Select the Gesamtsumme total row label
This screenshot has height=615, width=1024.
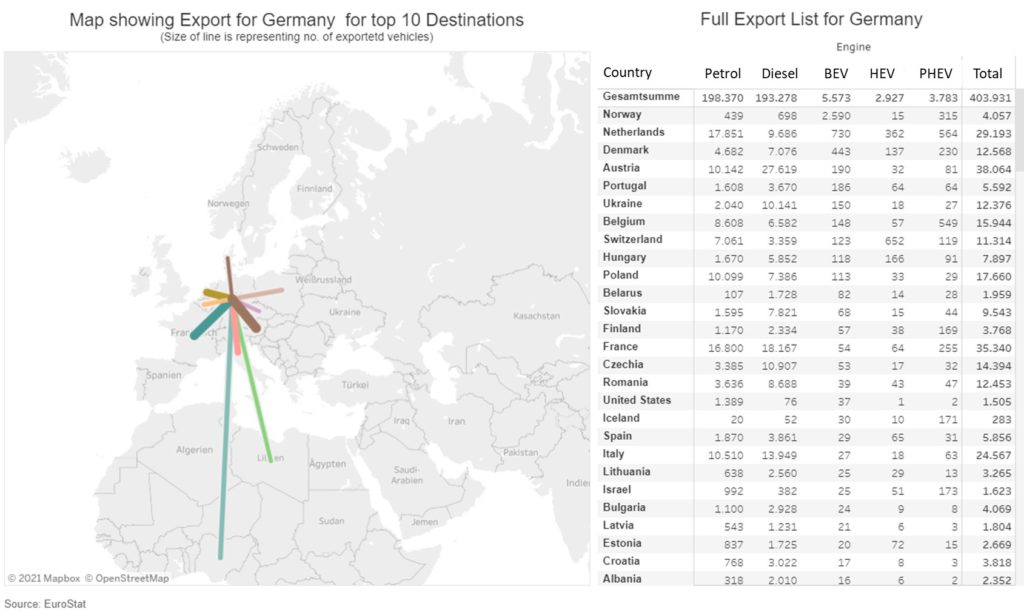(x=641, y=96)
